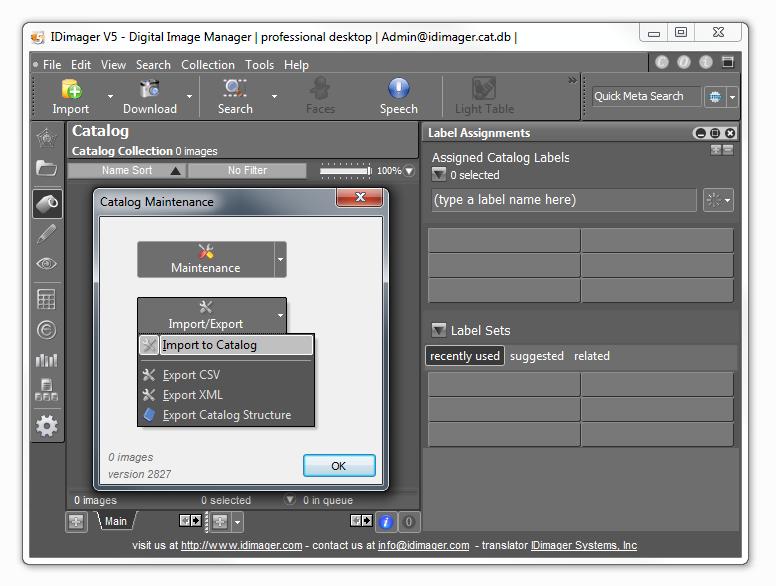Screen dimensions: 776x586
Task: Expand the Maintenance button dropdown arrow
Action: coord(280,260)
